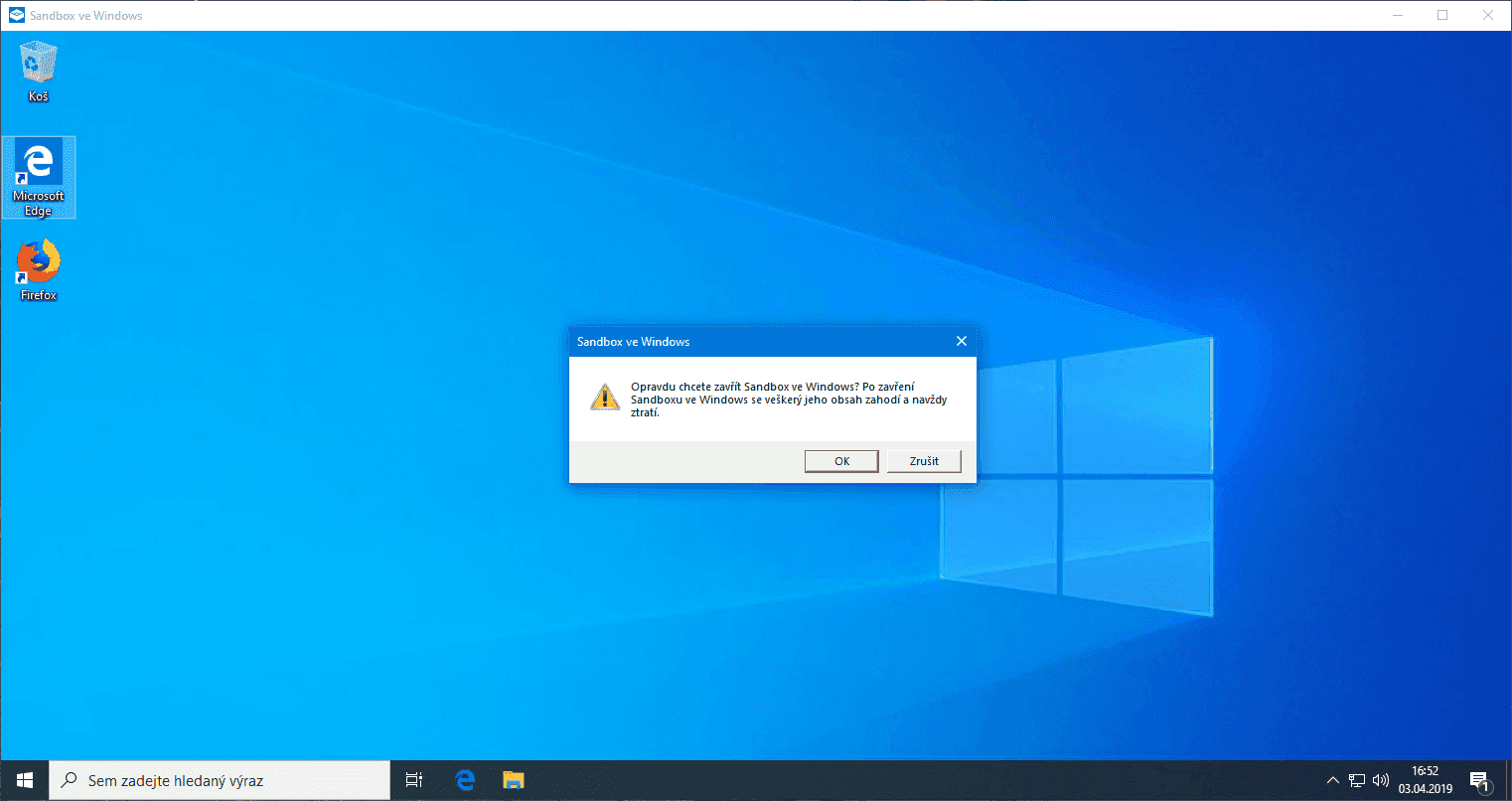The height and width of the screenshot is (801, 1512).
Task: Click the warning triangle icon in dialog
Action: tap(605, 398)
